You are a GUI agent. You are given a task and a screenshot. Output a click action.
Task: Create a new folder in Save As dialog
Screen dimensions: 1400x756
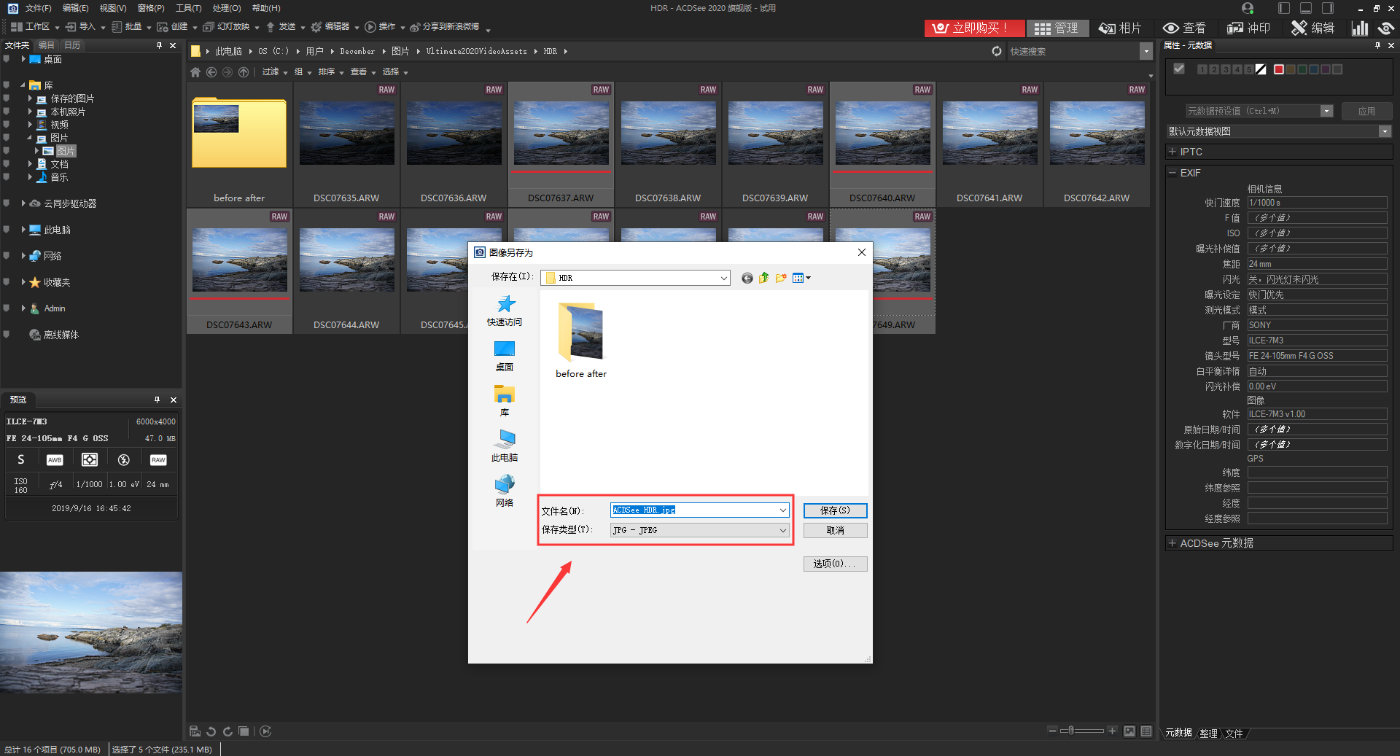782,278
